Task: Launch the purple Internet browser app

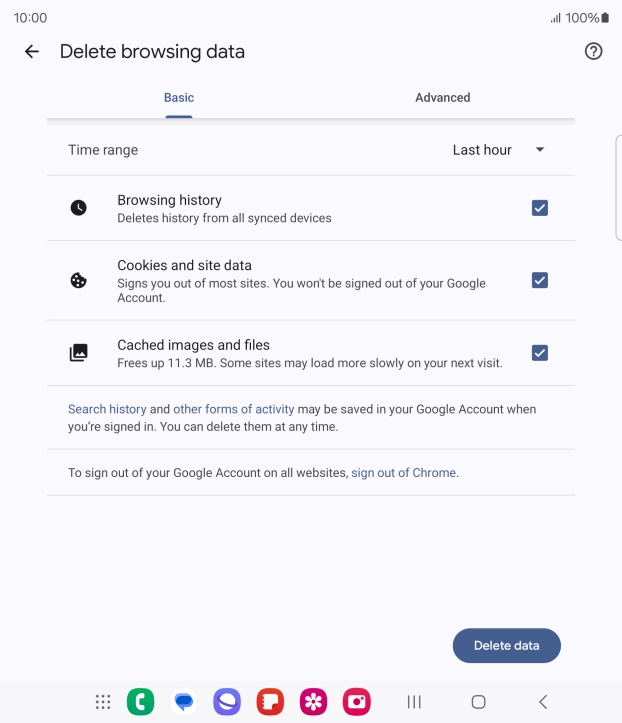Action: pyautogui.click(x=227, y=702)
